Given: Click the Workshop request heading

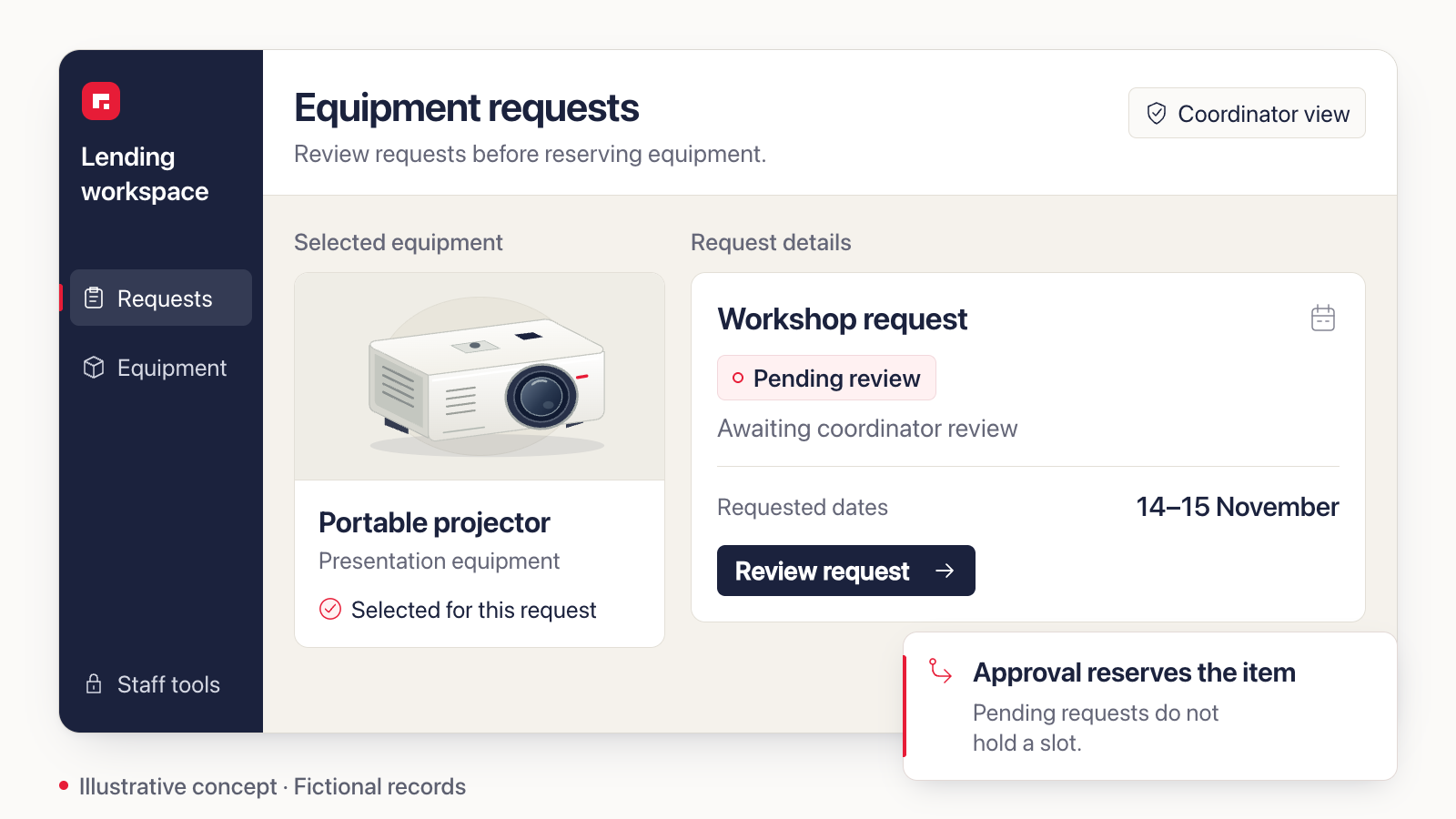Looking at the screenshot, I should pos(842,319).
